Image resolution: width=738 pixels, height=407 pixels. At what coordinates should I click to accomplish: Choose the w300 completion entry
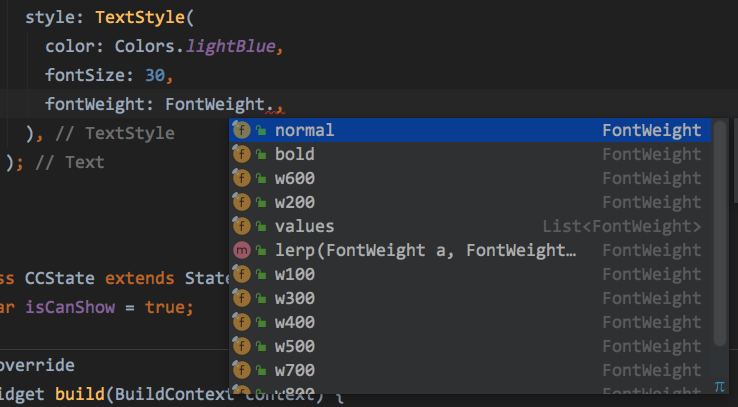pos(294,299)
